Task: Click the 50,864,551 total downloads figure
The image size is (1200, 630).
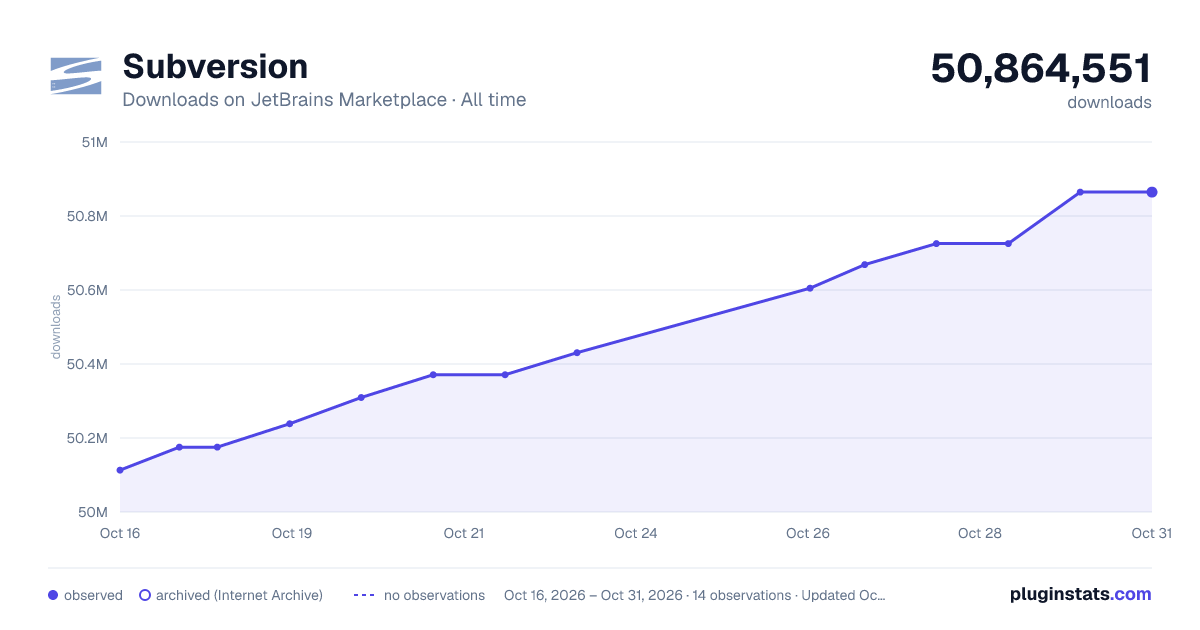Action: pyautogui.click(x=1041, y=68)
